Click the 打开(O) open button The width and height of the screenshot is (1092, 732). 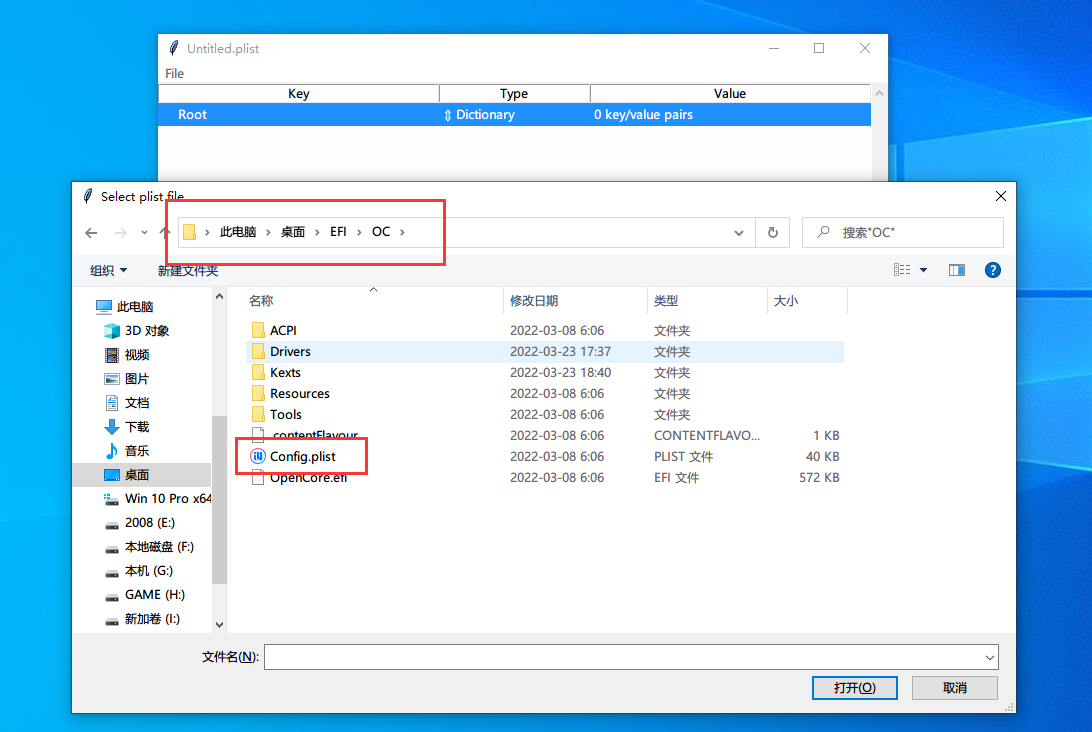coord(854,688)
